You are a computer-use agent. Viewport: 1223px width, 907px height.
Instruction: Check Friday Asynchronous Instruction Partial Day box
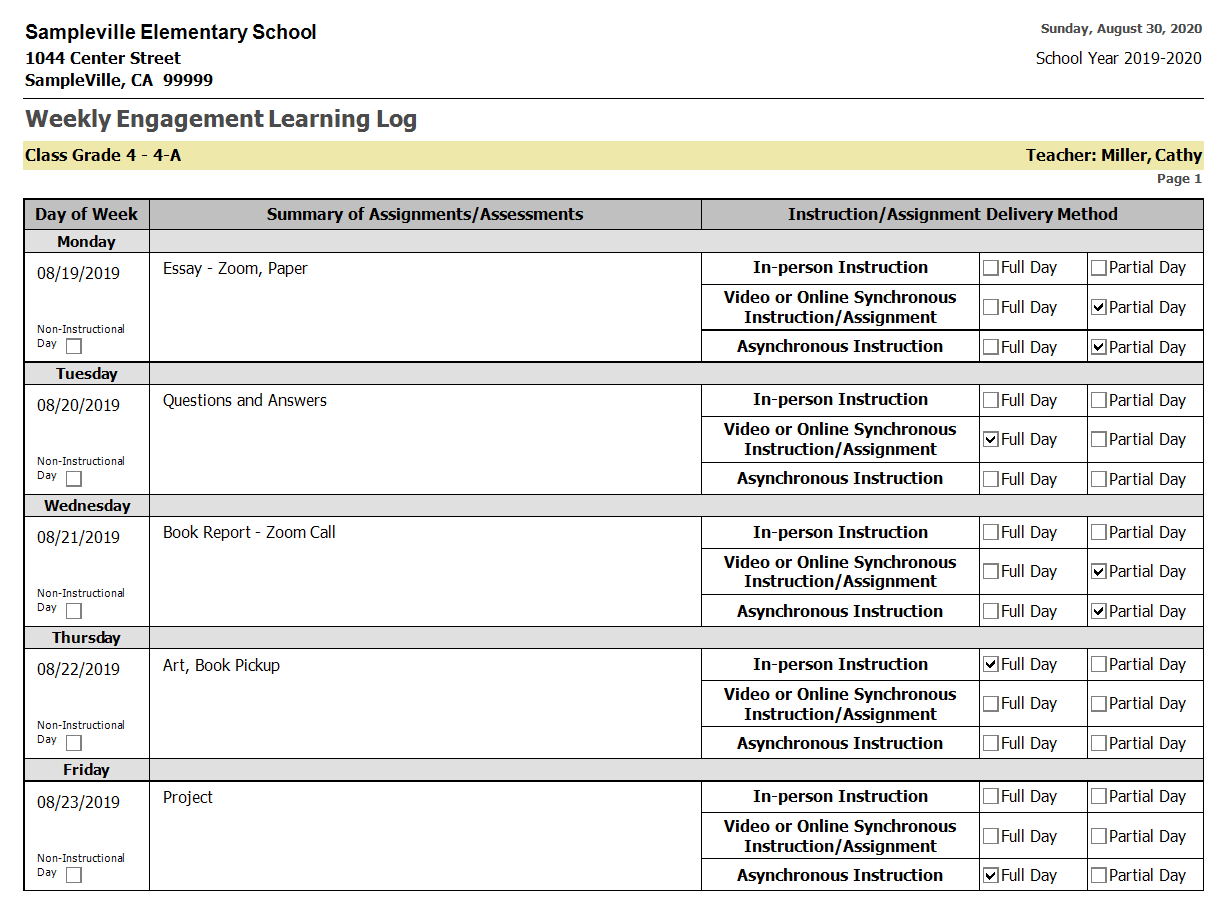point(1099,876)
